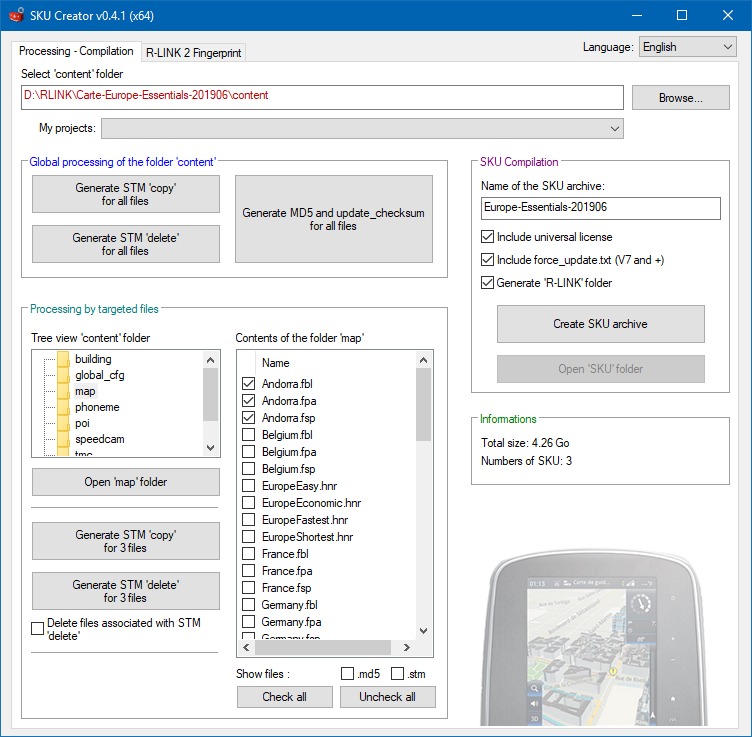The image size is (752, 737).
Task: Click the content folder path field
Action: (322, 97)
